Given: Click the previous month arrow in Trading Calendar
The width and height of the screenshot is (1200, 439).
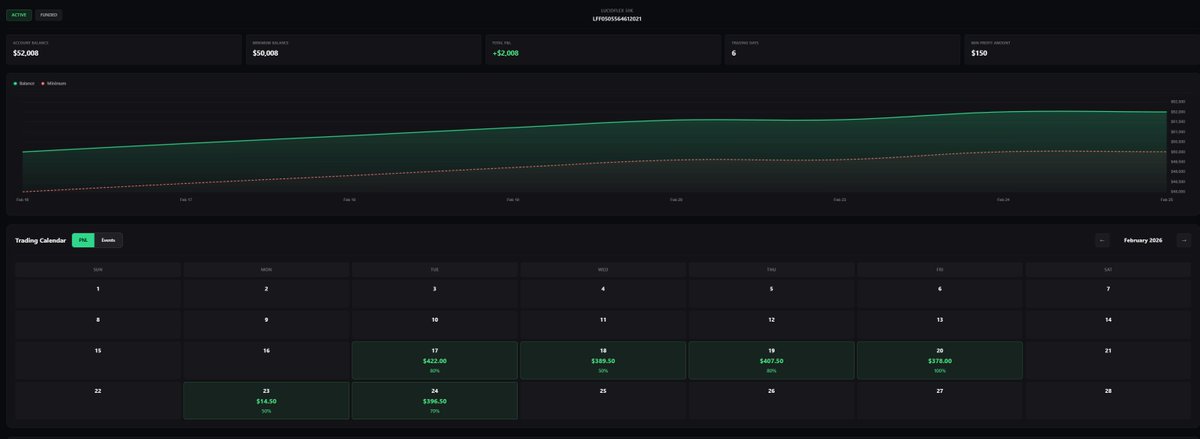Looking at the screenshot, I should (x=1102, y=240).
